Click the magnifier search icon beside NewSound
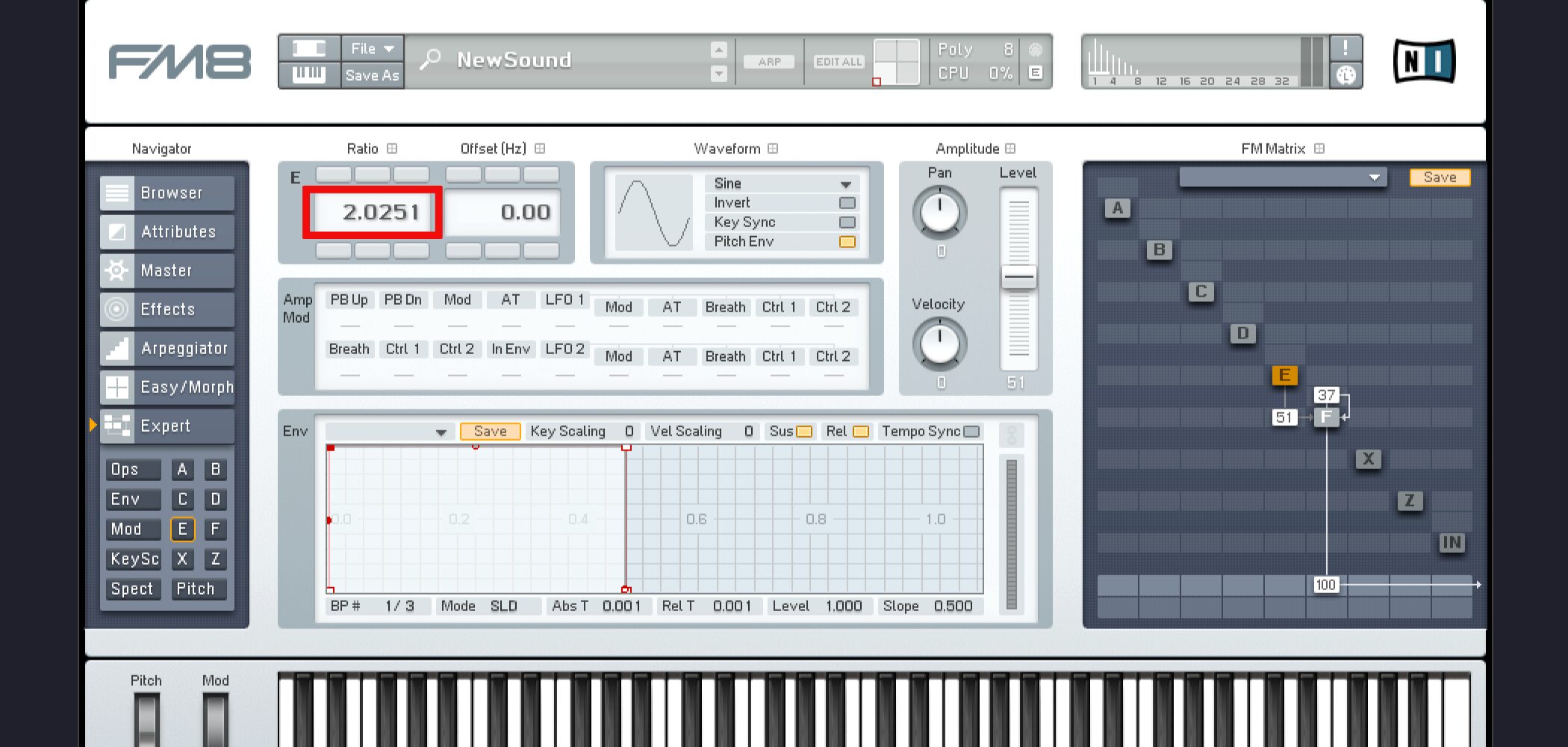 [430, 60]
